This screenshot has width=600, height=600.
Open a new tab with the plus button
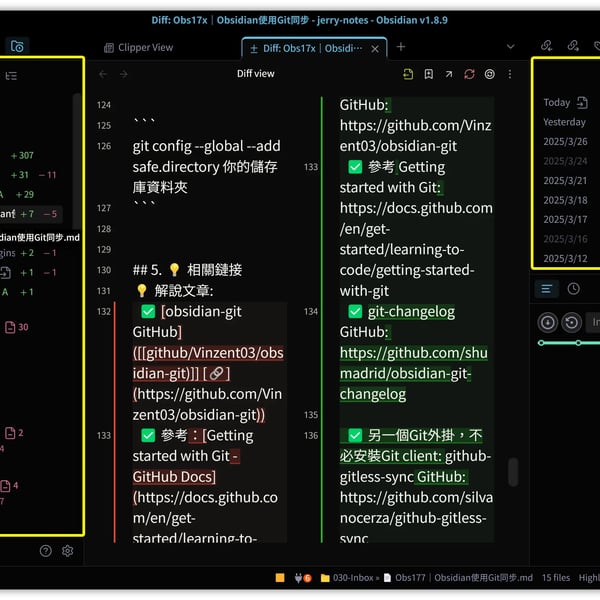coord(401,47)
